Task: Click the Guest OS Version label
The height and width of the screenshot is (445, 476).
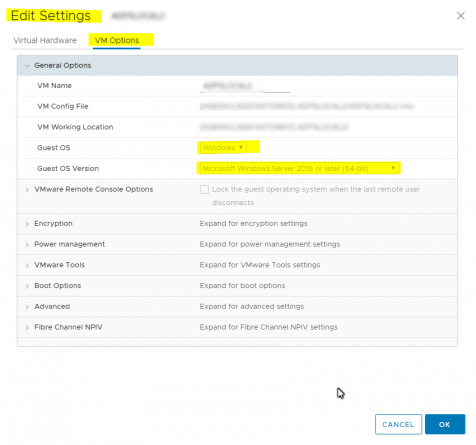Action: click(68, 168)
